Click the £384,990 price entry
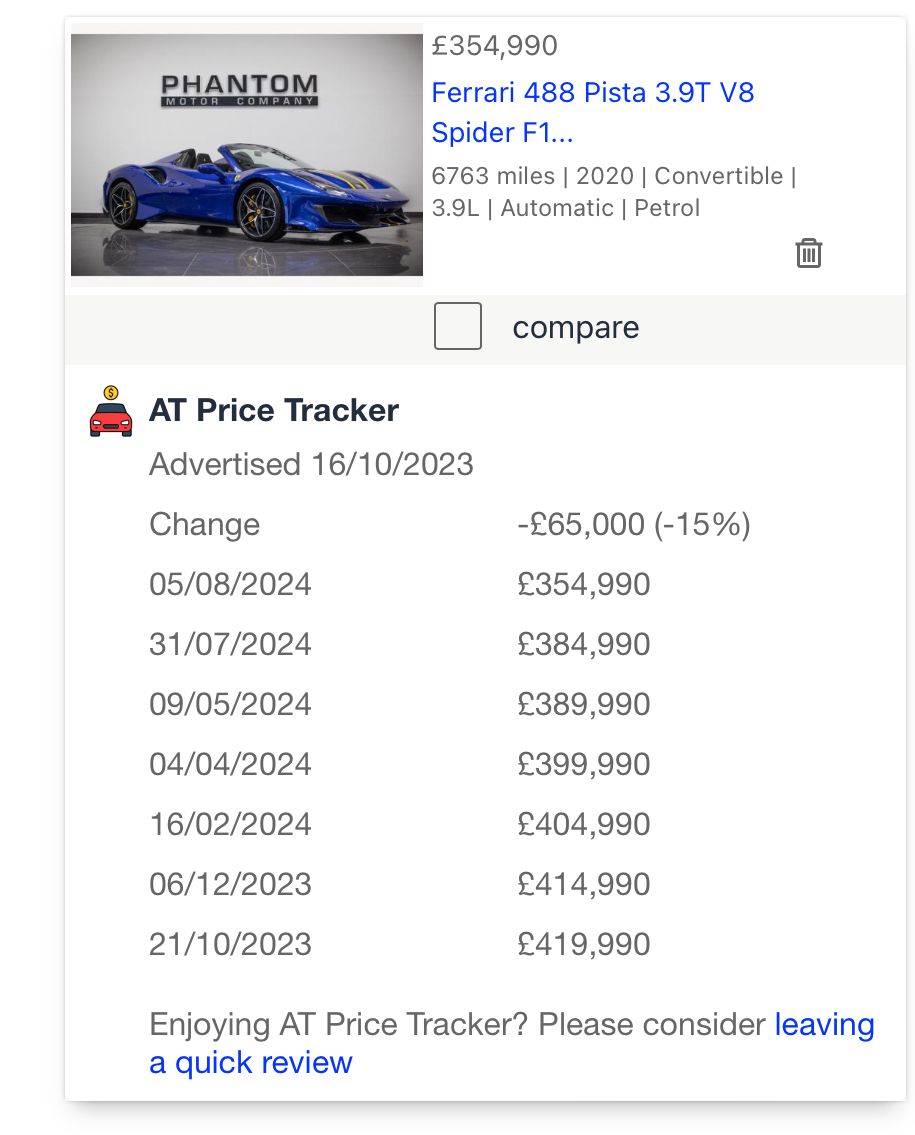Viewport: 915px width, 1135px height. [x=584, y=645]
